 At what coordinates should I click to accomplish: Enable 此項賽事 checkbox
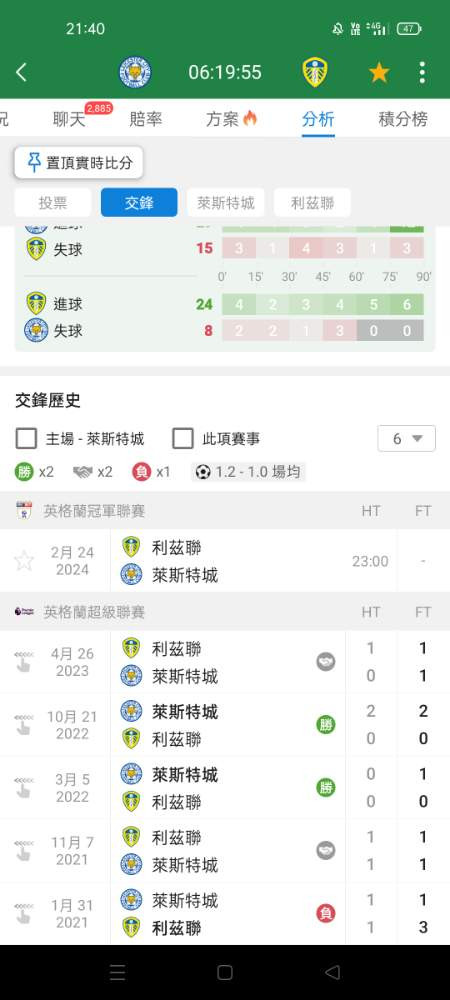pyautogui.click(x=183, y=439)
